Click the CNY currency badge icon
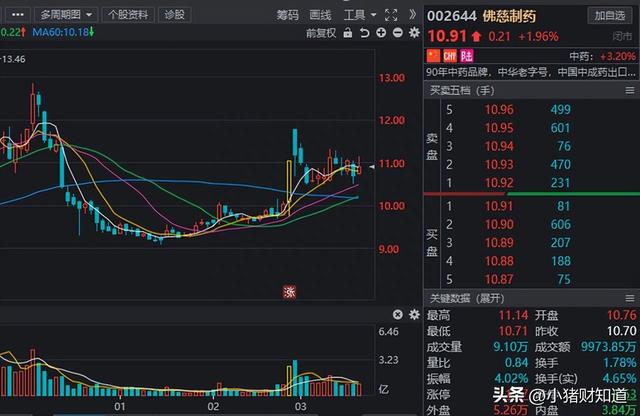 (450, 56)
